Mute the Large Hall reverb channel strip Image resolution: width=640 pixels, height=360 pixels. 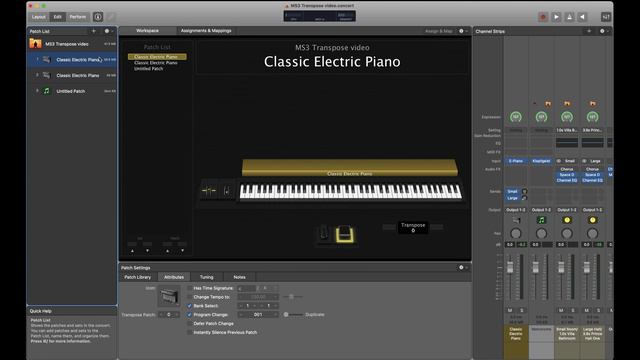[587, 311]
